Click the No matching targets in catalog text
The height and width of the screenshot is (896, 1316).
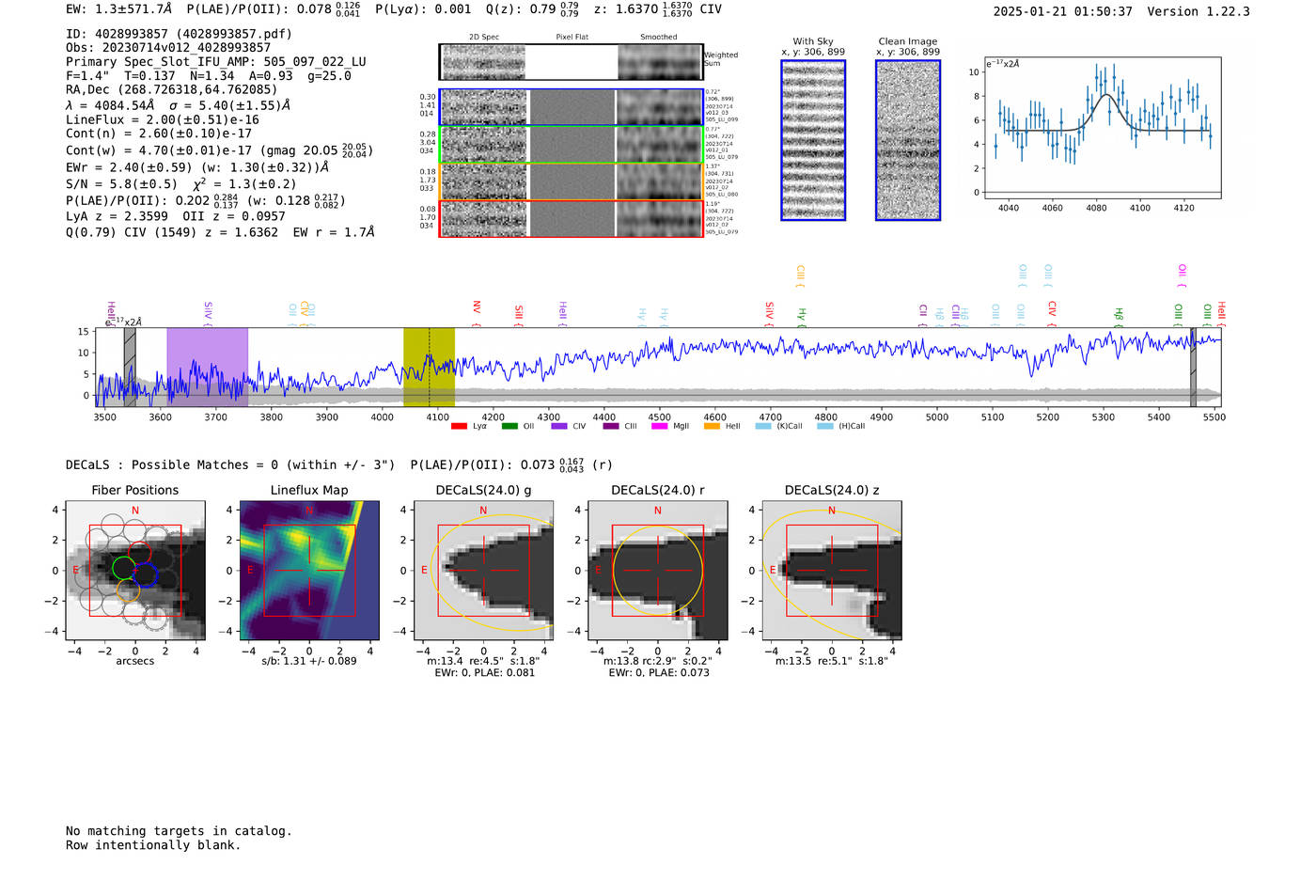click(179, 831)
